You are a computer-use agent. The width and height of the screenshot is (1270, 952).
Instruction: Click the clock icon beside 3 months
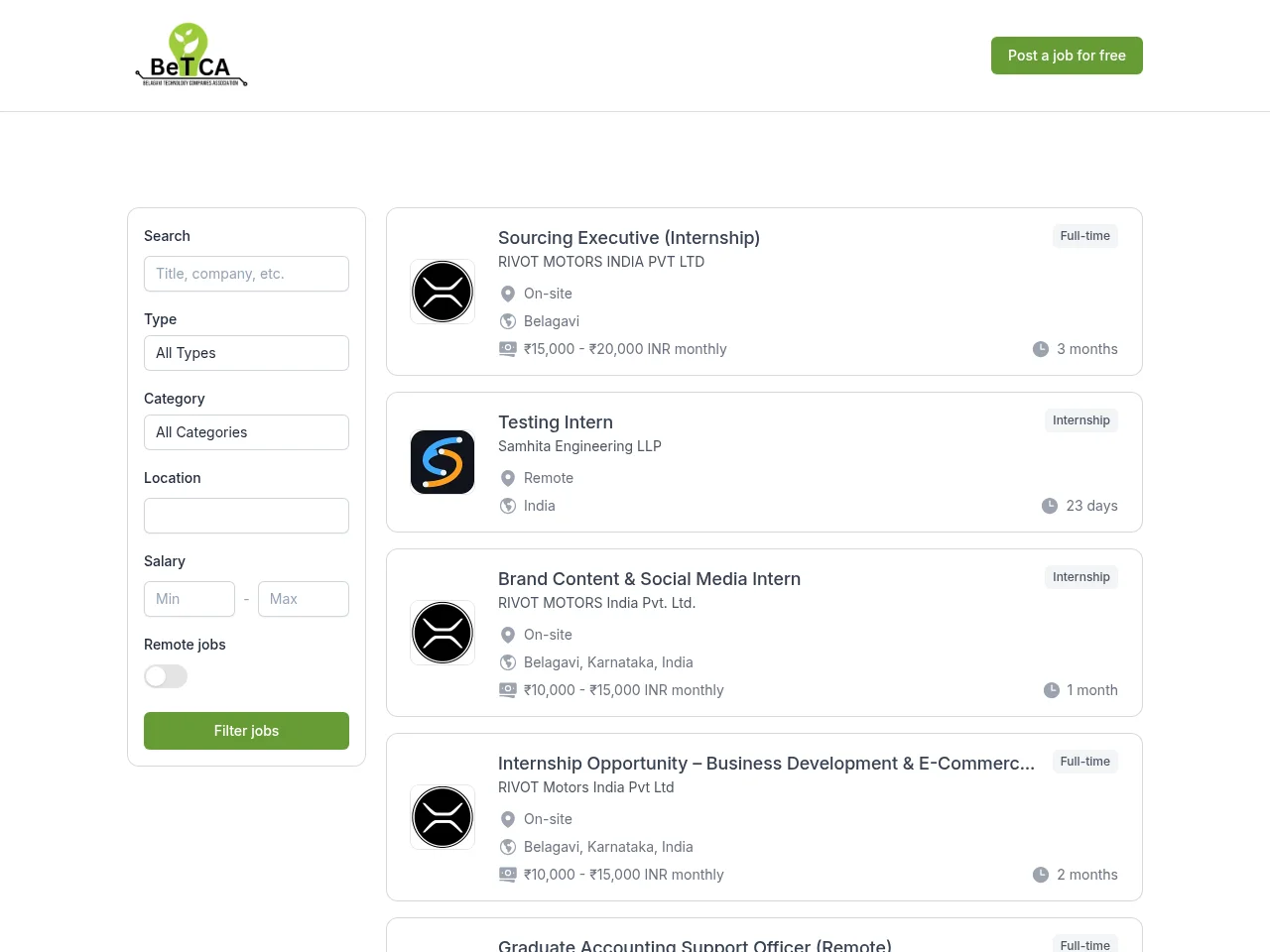1041,349
